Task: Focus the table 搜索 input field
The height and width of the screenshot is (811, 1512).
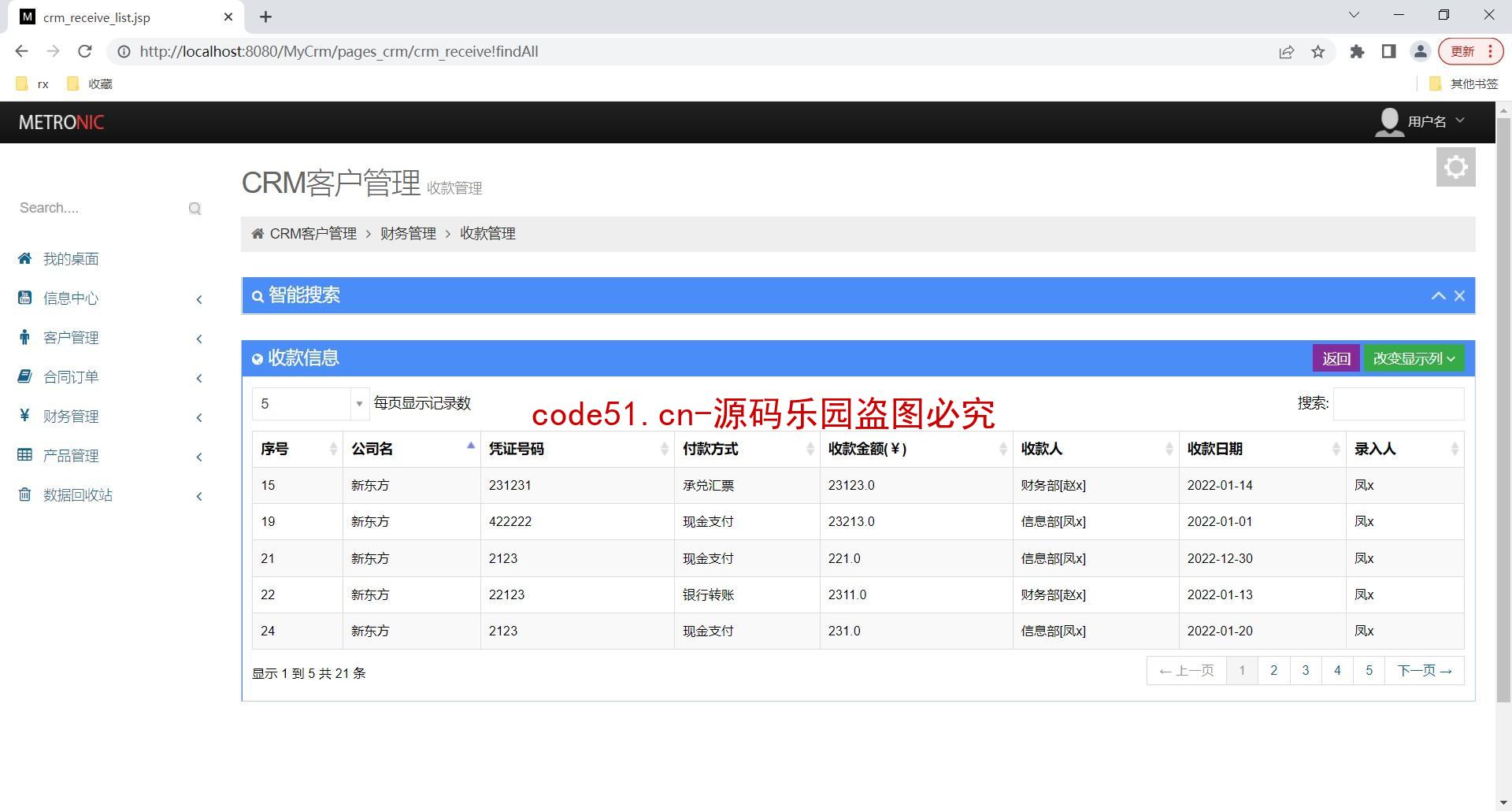Action: click(x=1398, y=403)
